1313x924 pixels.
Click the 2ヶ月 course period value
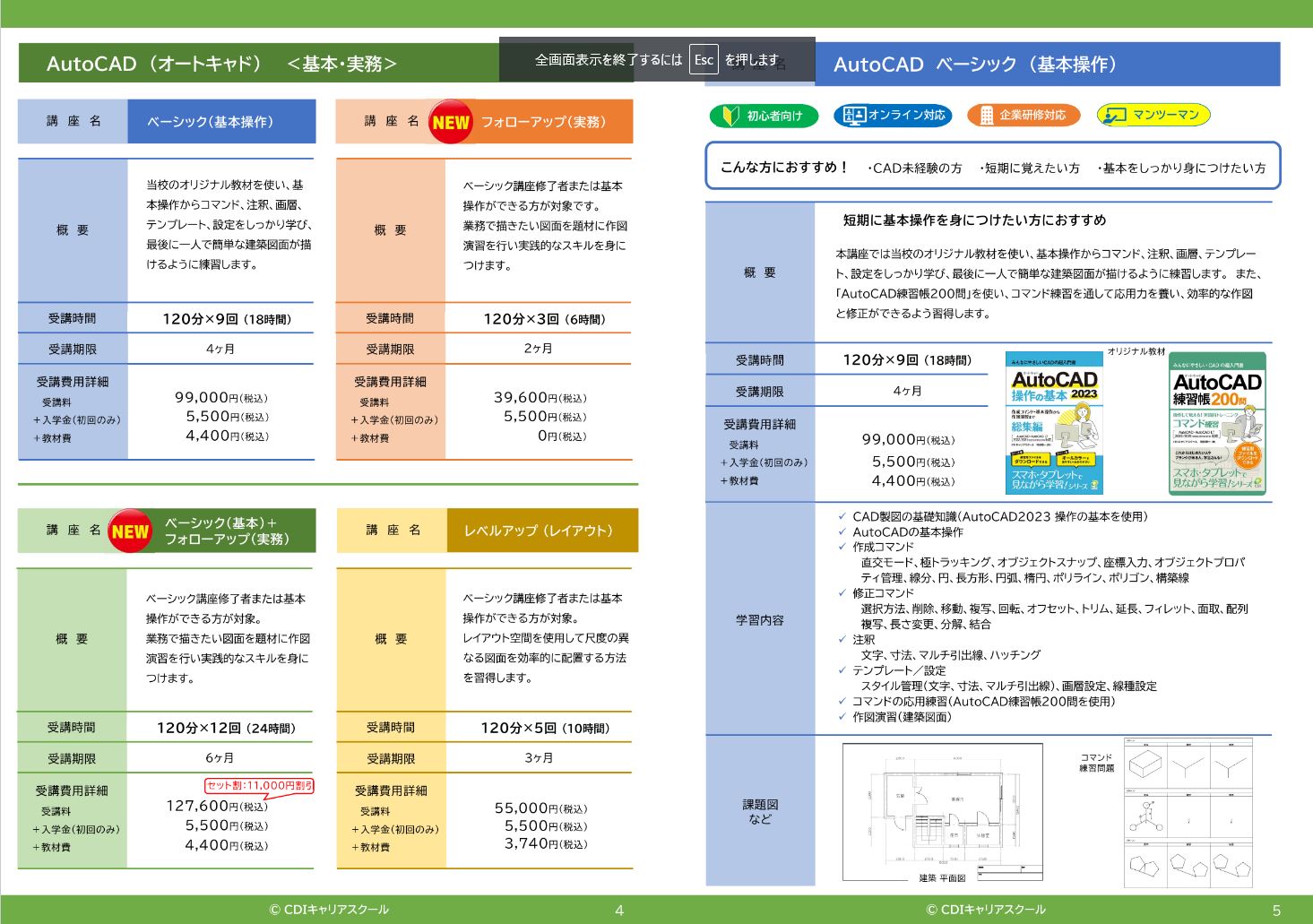point(539,349)
